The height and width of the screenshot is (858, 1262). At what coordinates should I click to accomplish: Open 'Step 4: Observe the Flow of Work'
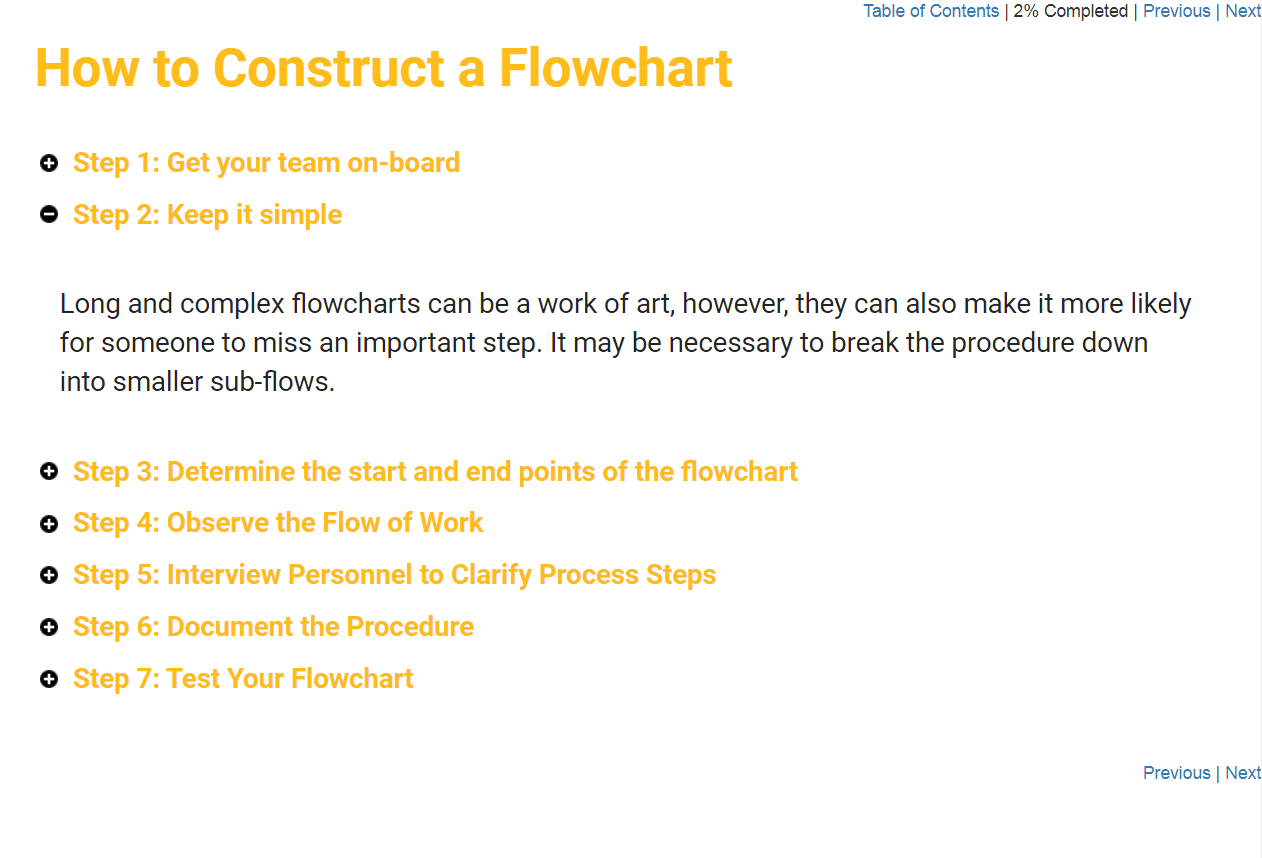(278, 522)
